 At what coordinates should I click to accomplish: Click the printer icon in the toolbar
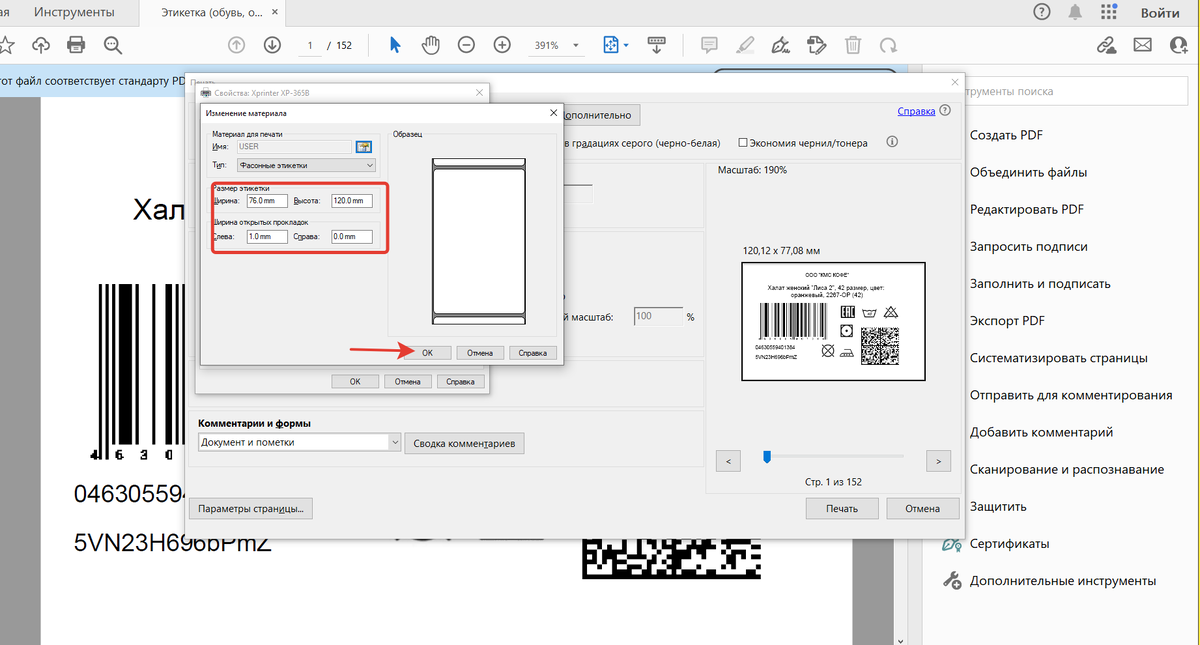click(75, 44)
